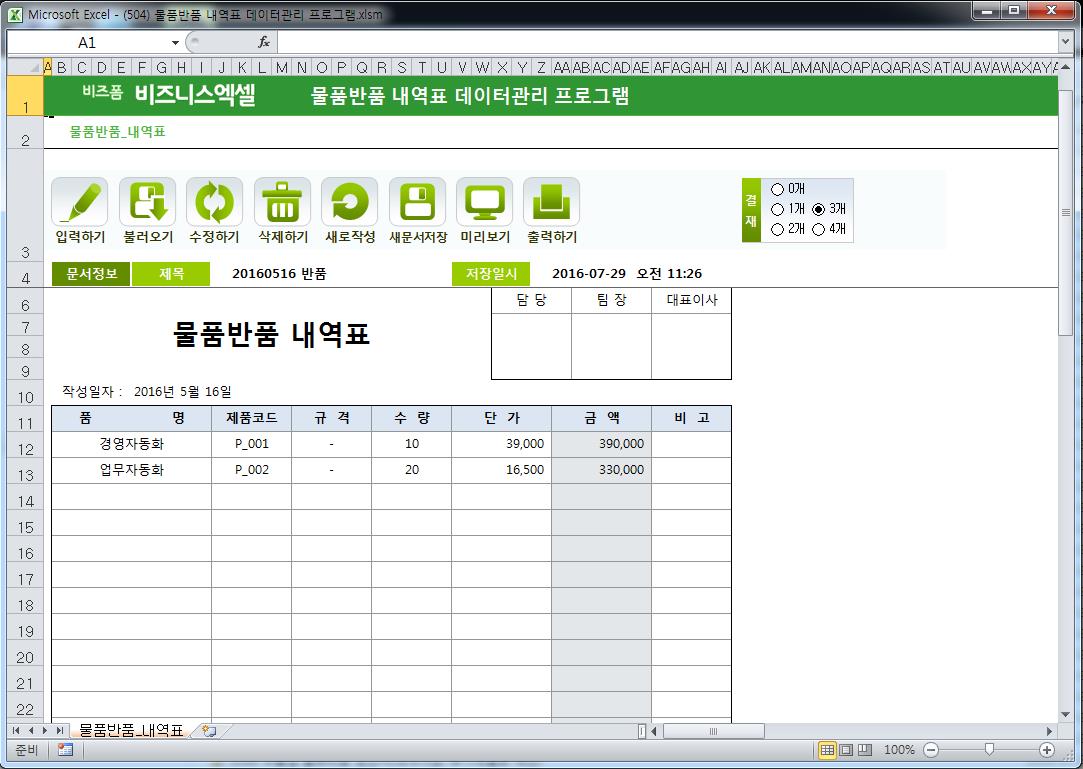Expand the formula bar
1083x769 pixels.
1065,43
